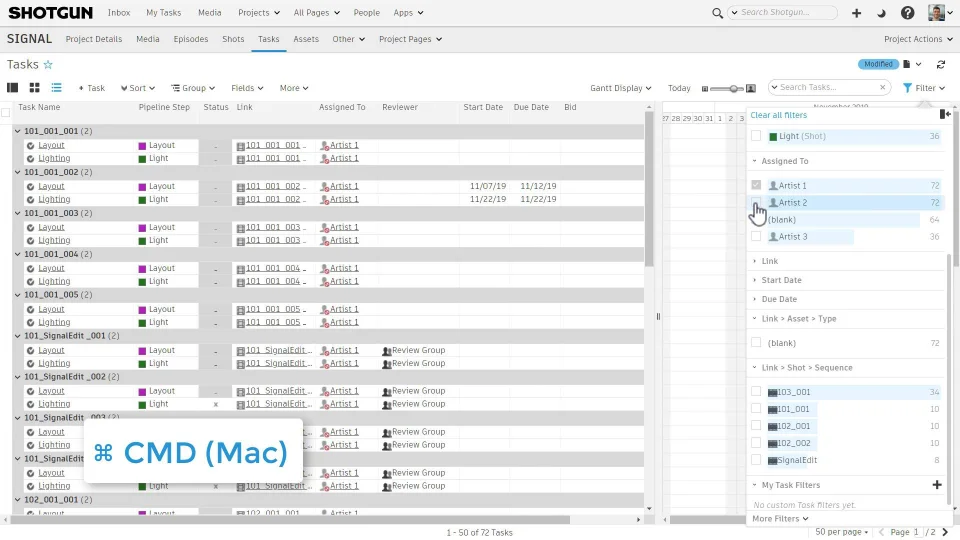Check the SignalEdit sequence checkbox
Image resolution: width=960 pixels, height=540 pixels.
coord(756,460)
